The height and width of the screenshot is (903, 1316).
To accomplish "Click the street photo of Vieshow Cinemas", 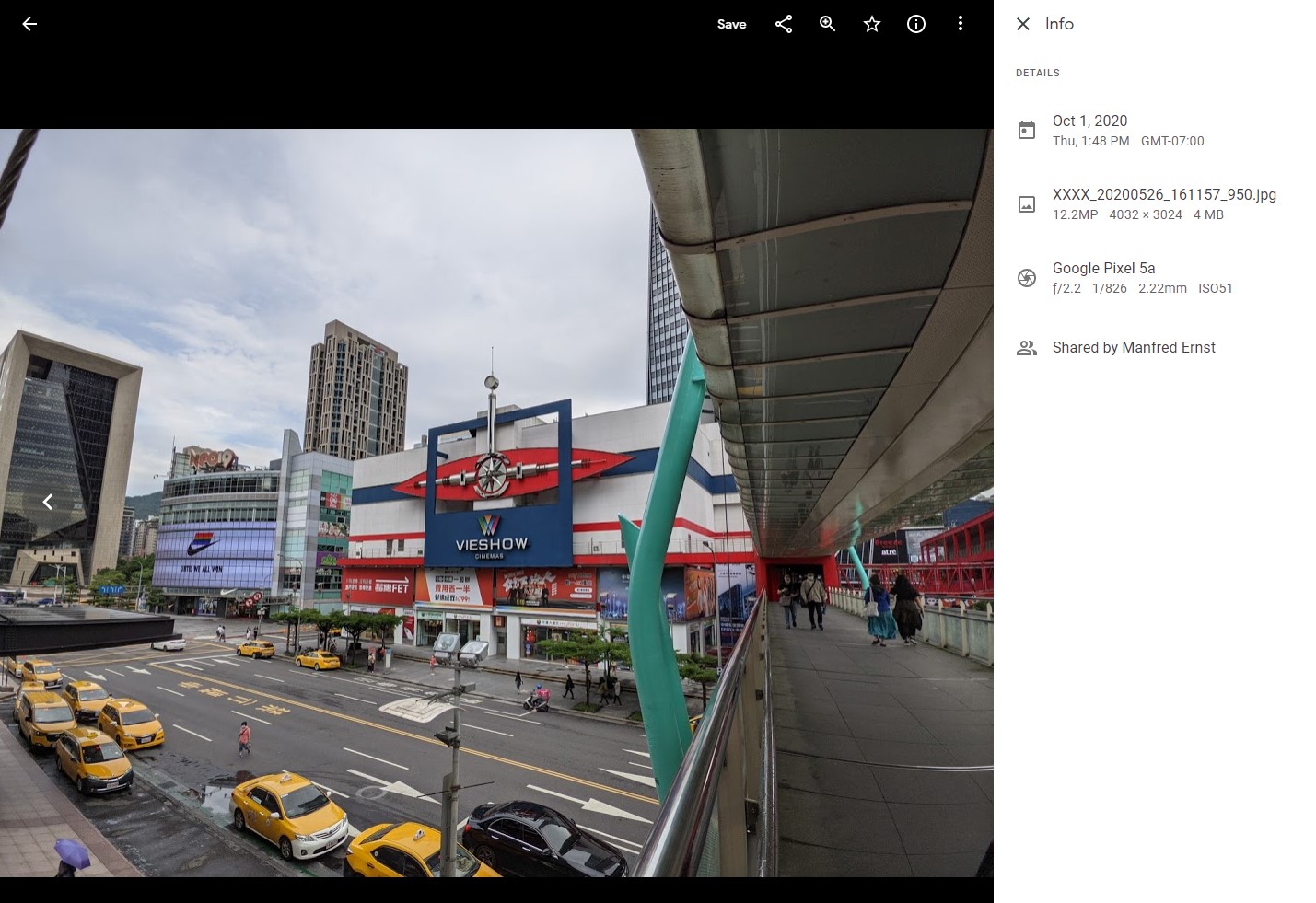I will tap(497, 502).
